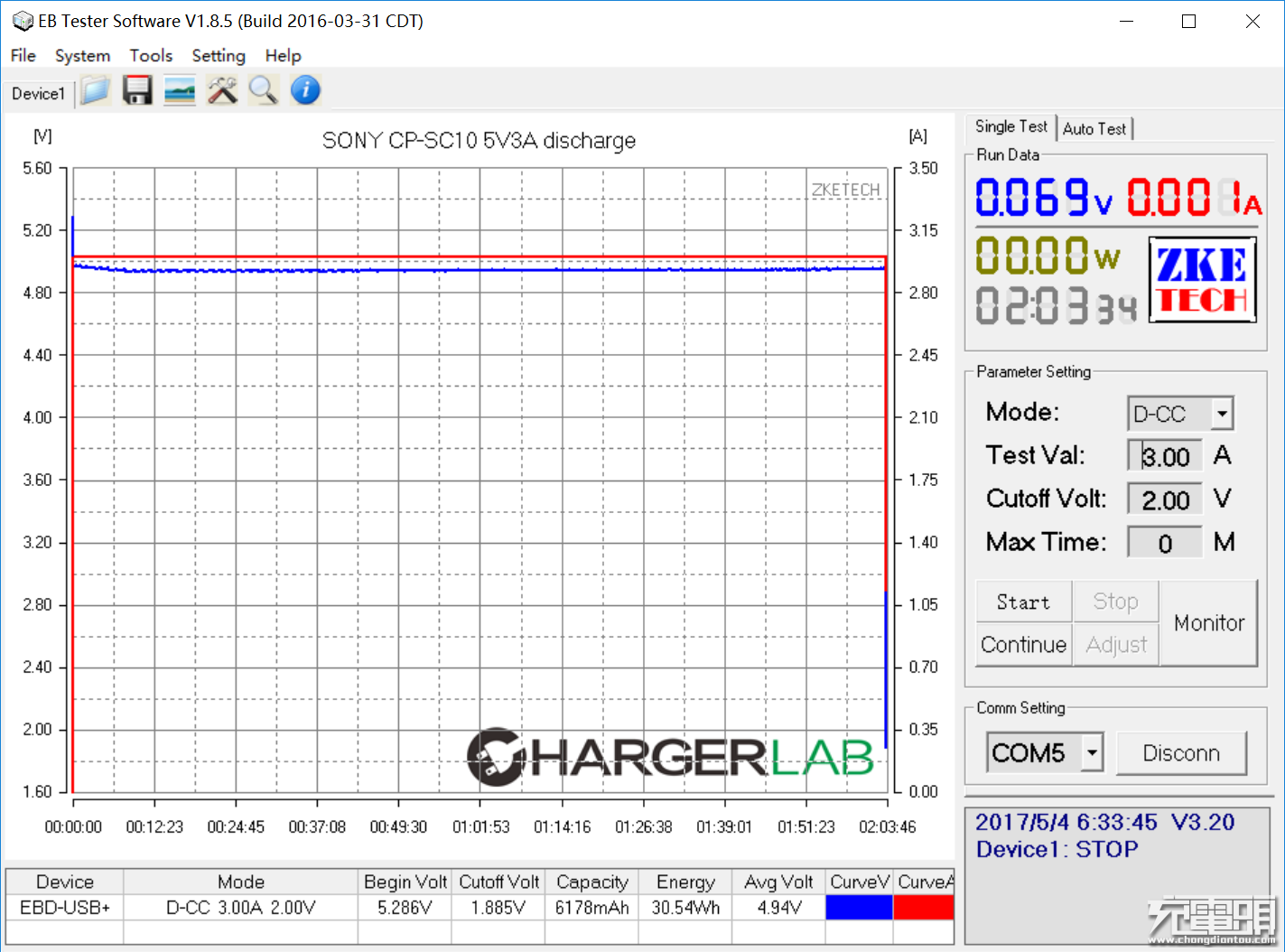
Task: Click the landscape picture toolbar icon
Action: pyautogui.click(x=180, y=90)
